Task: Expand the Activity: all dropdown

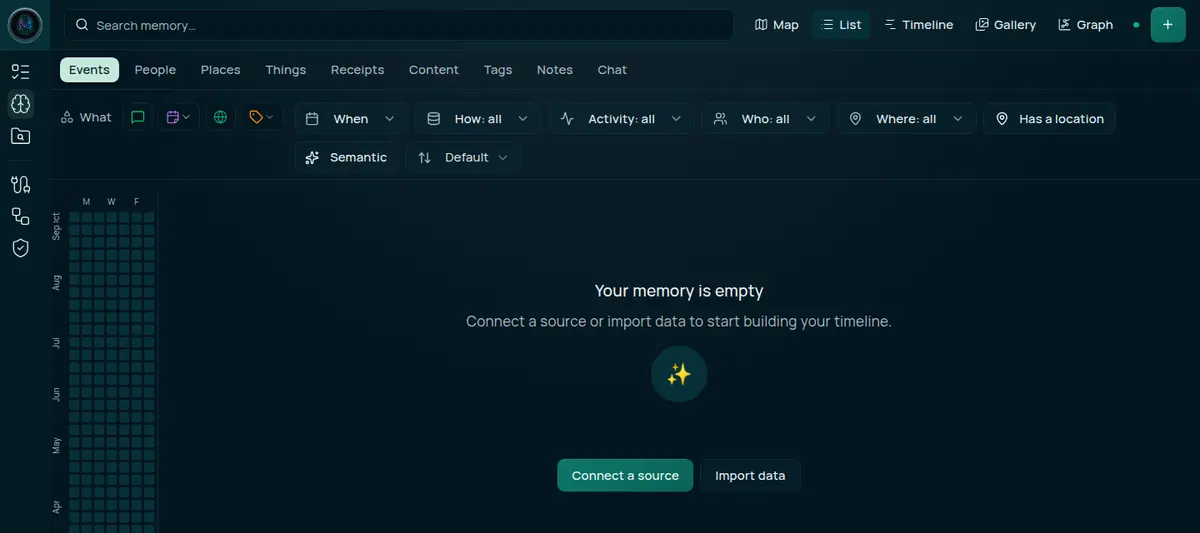Action: pyautogui.click(x=621, y=119)
